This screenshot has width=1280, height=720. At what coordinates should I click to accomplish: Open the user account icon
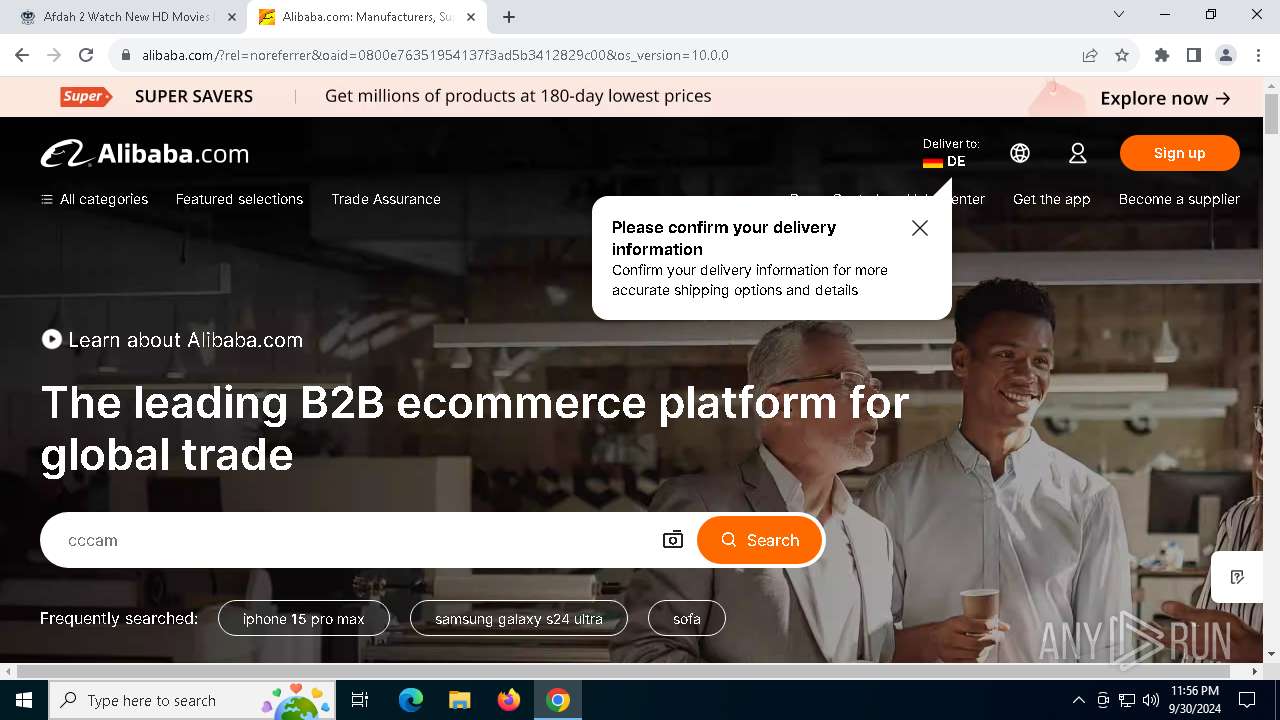1077,153
